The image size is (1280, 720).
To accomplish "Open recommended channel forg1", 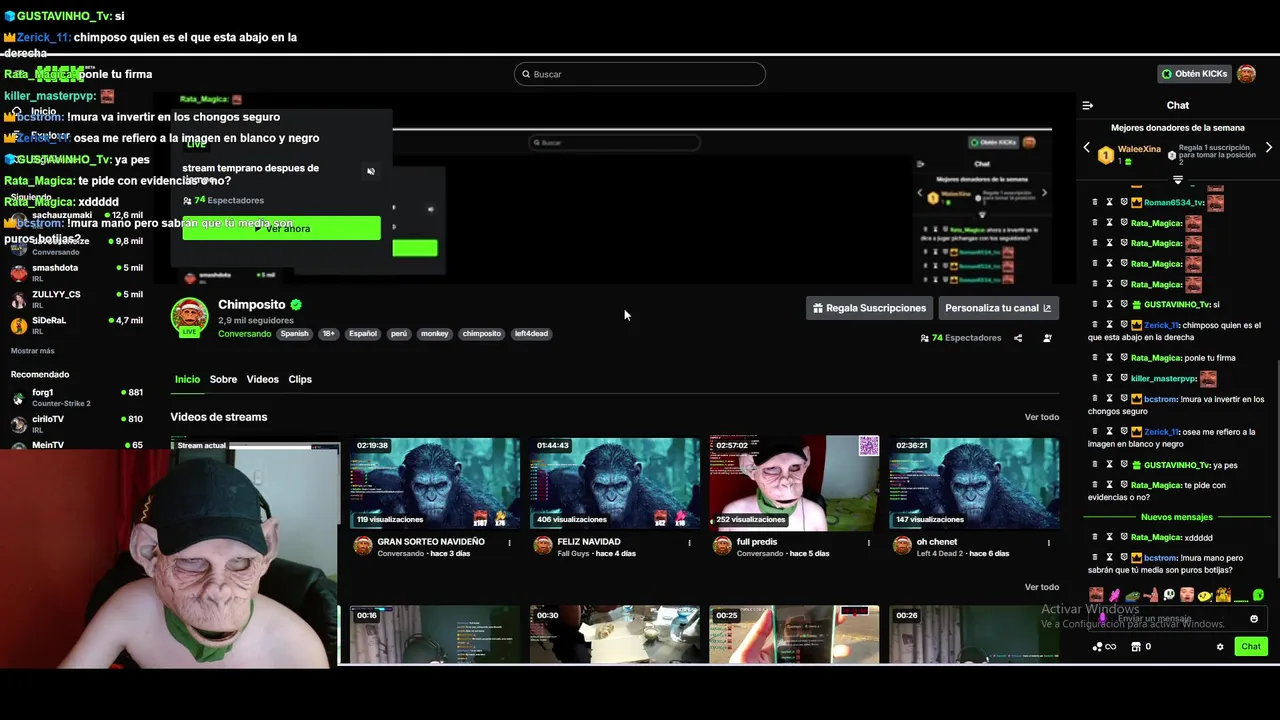I will [x=76, y=397].
